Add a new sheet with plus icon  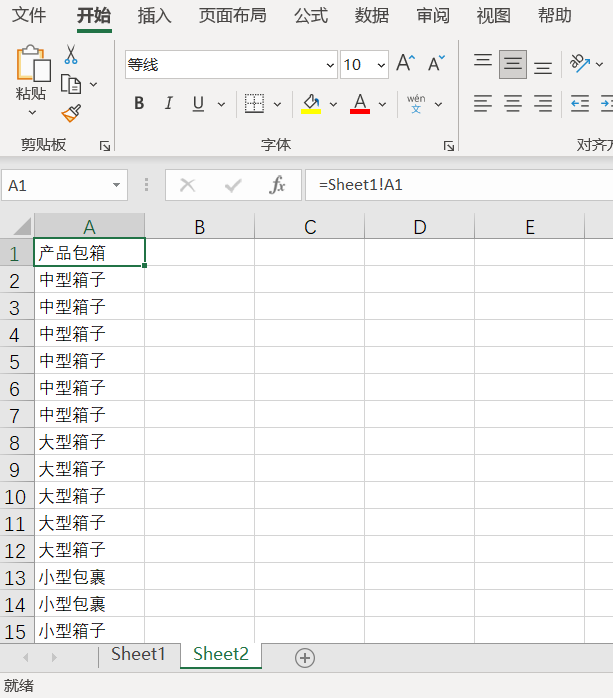[305, 657]
